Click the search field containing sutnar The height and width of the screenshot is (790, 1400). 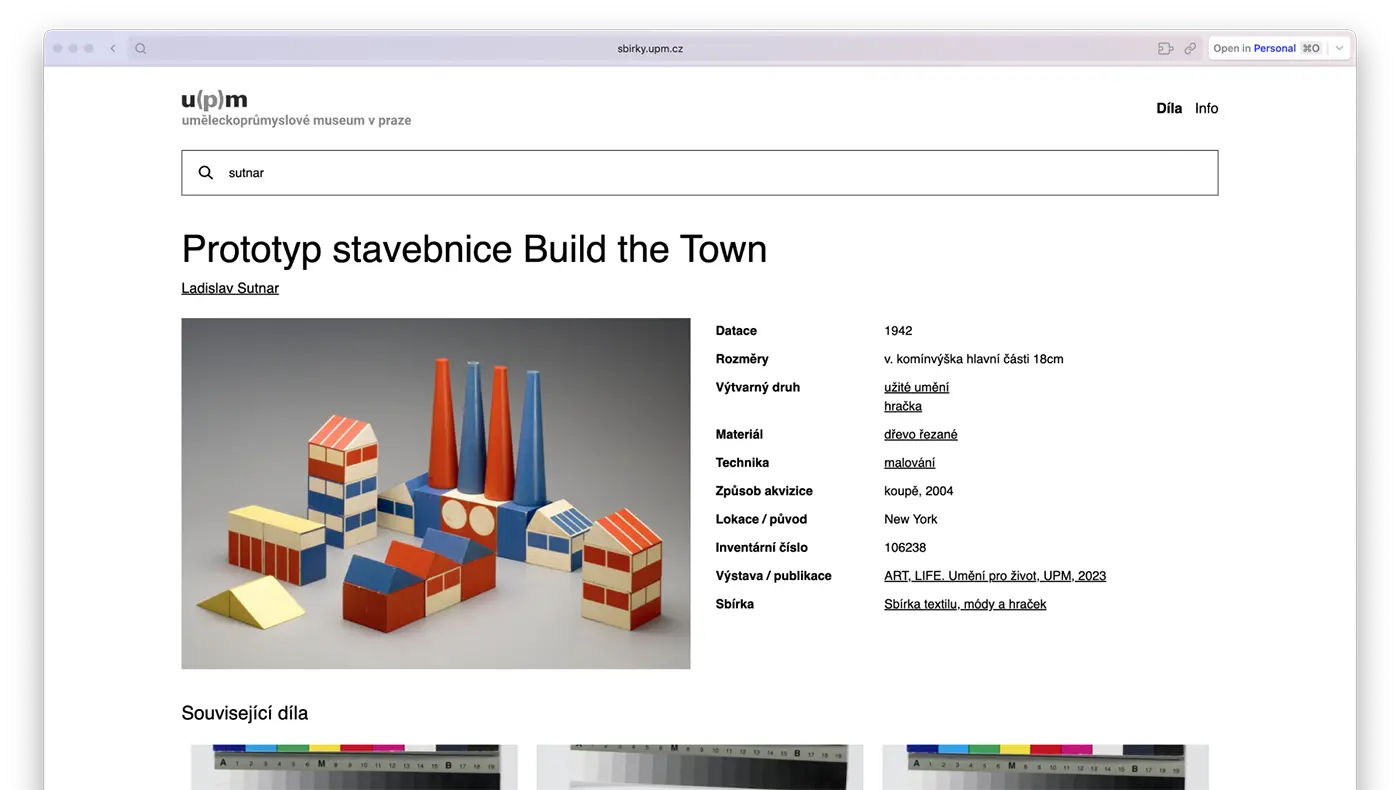(x=700, y=173)
